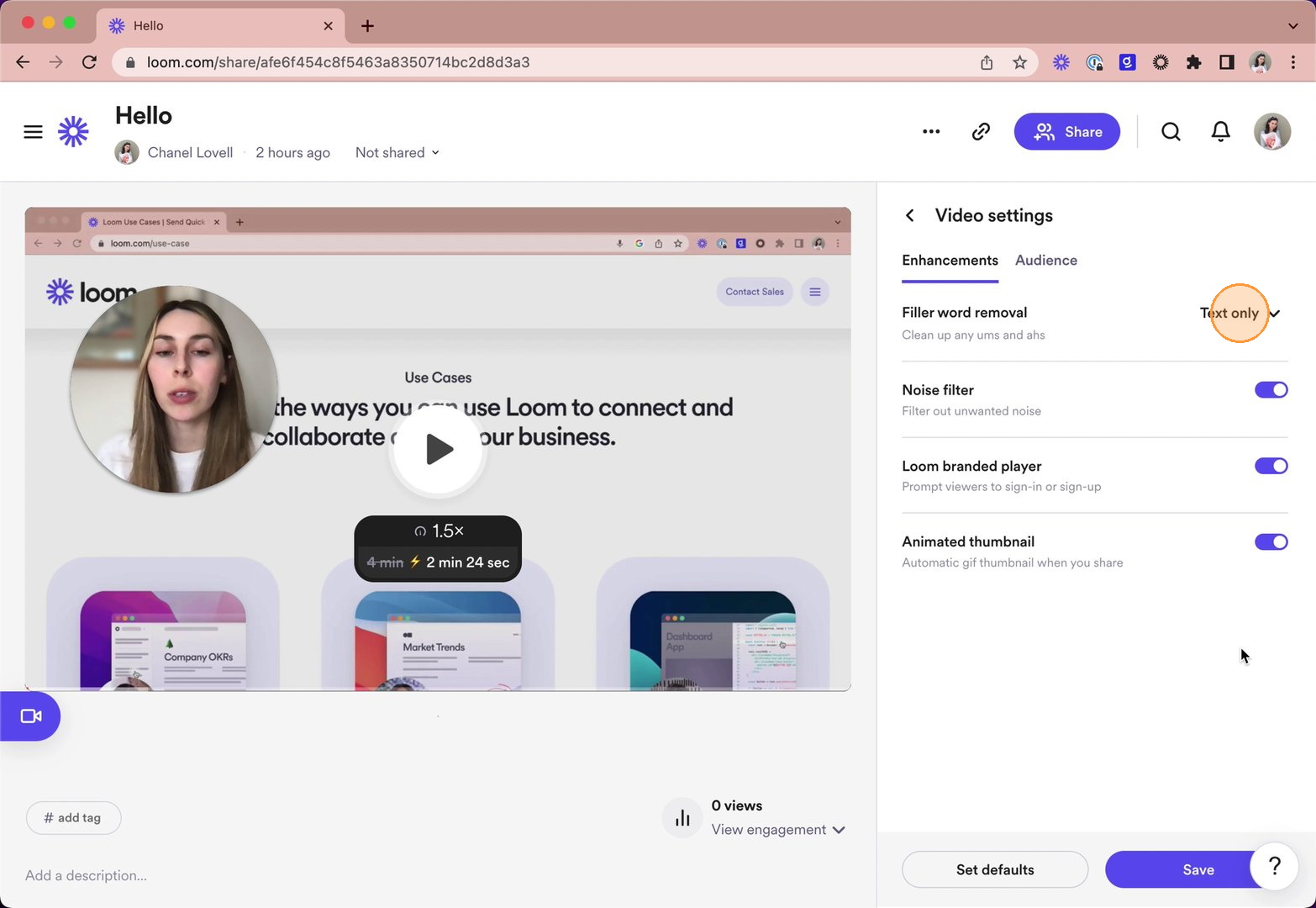Click the browser address bar URL
This screenshot has height=908, width=1316.
[338, 62]
